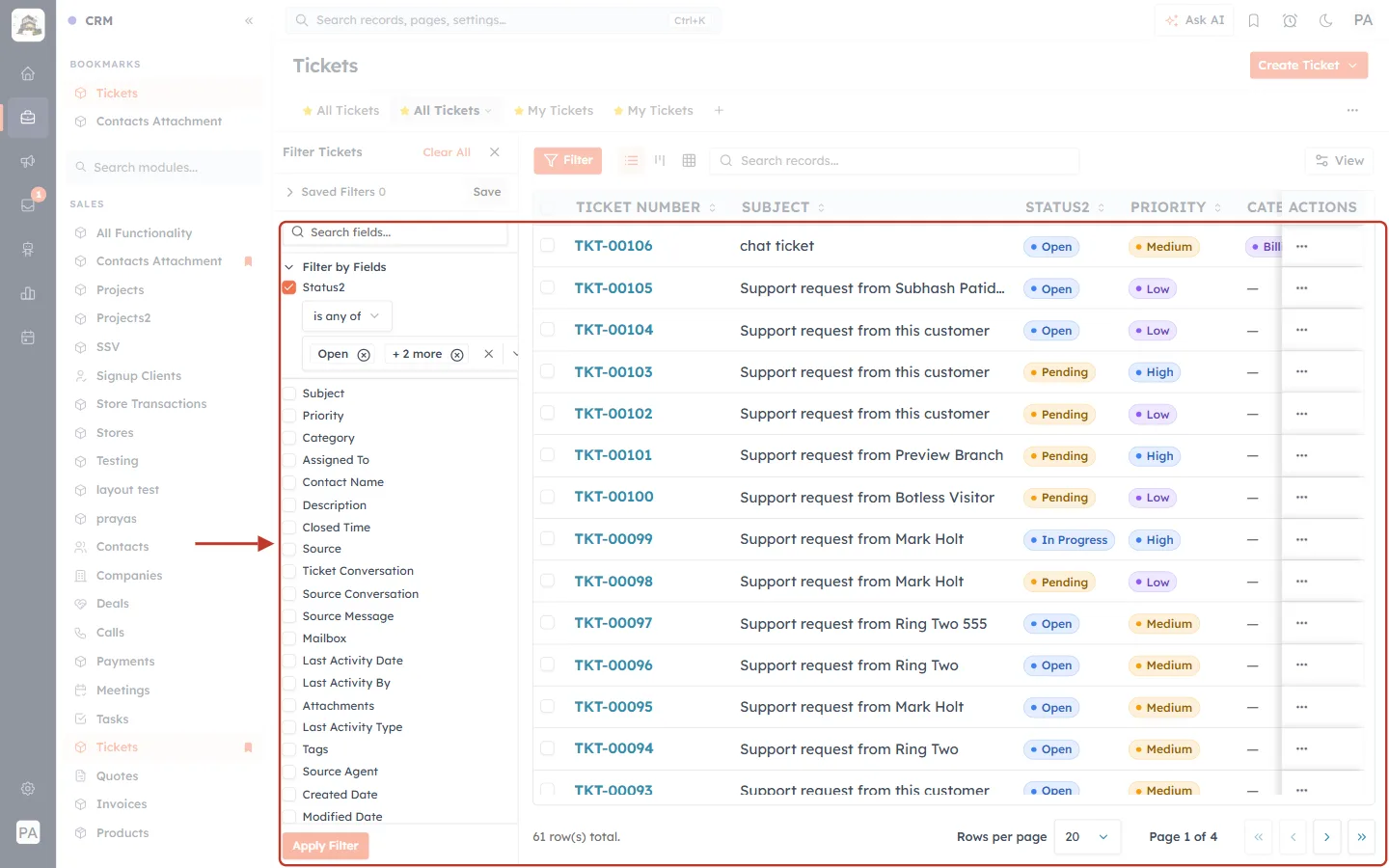Screen dimensions: 1389x868
Task: Open the View options button
Action: click(x=1340, y=161)
